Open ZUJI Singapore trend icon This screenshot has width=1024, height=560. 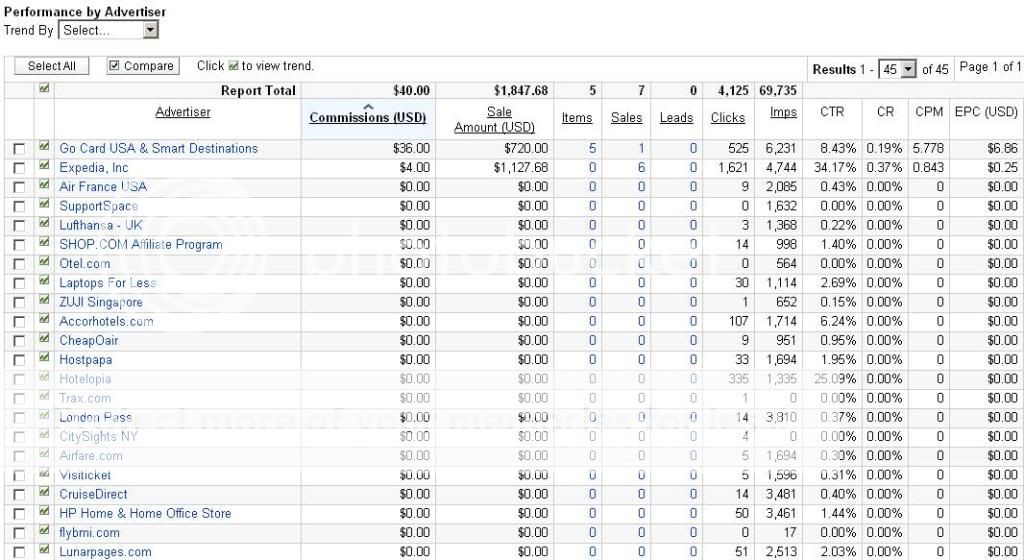click(44, 300)
